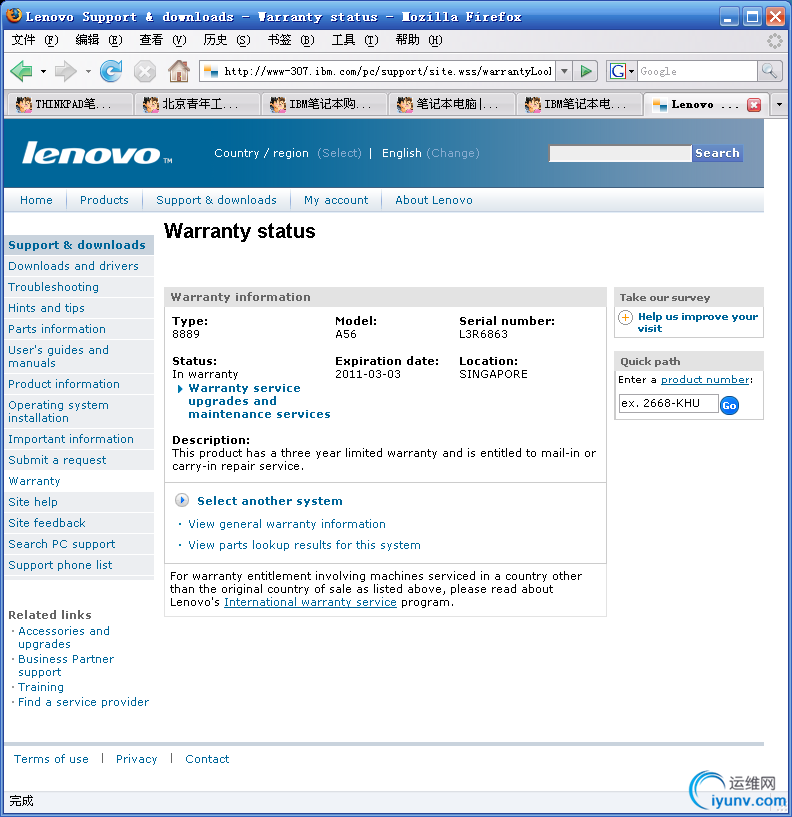Open the 帮助 (Help) menu
This screenshot has width=792, height=817.
coord(419,40)
